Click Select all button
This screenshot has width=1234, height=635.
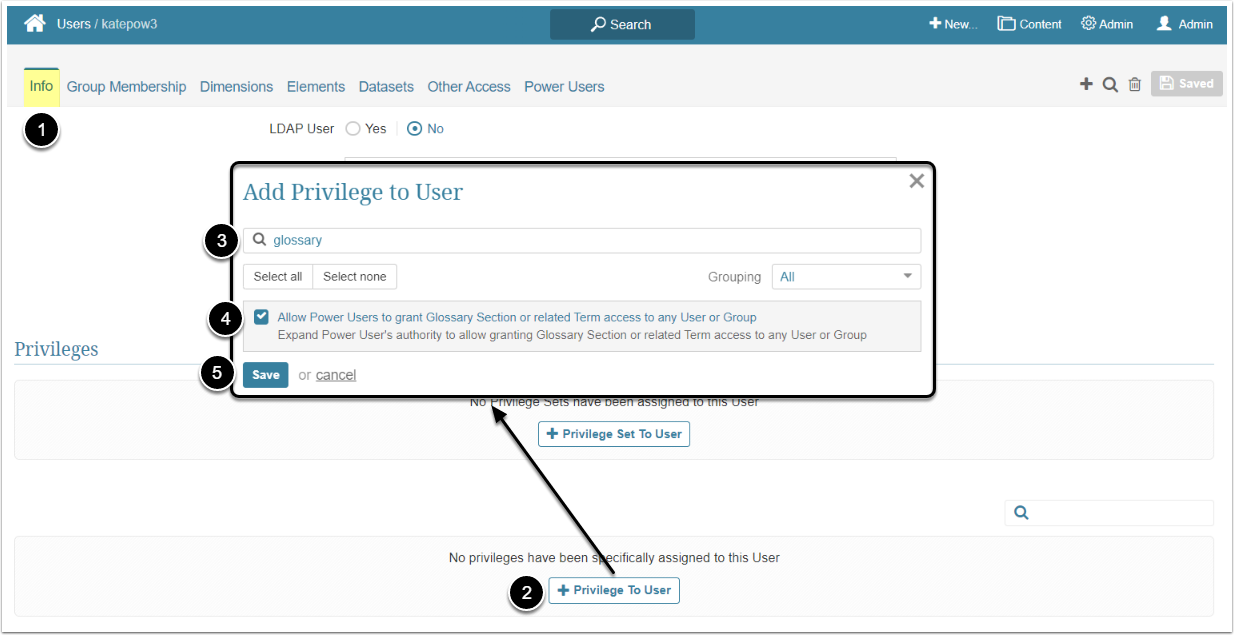(278, 277)
